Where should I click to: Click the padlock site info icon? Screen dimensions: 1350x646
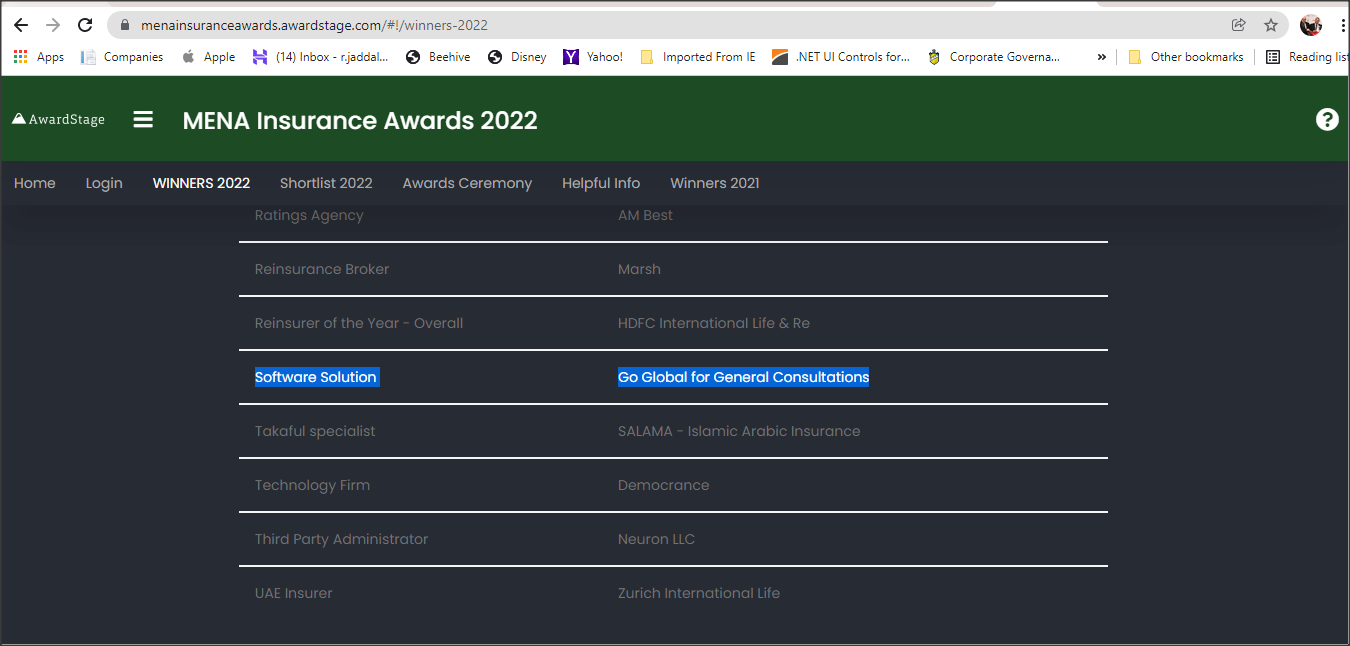[x=125, y=25]
